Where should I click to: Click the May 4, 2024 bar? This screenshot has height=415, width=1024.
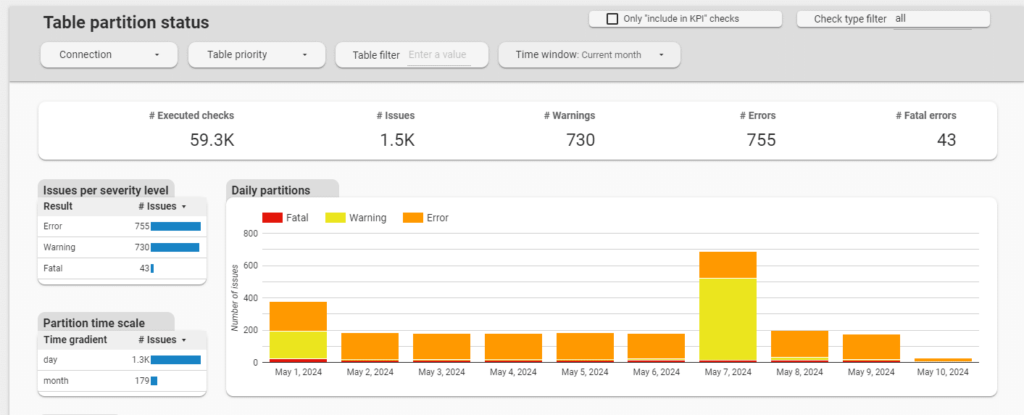tap(513, 348)
